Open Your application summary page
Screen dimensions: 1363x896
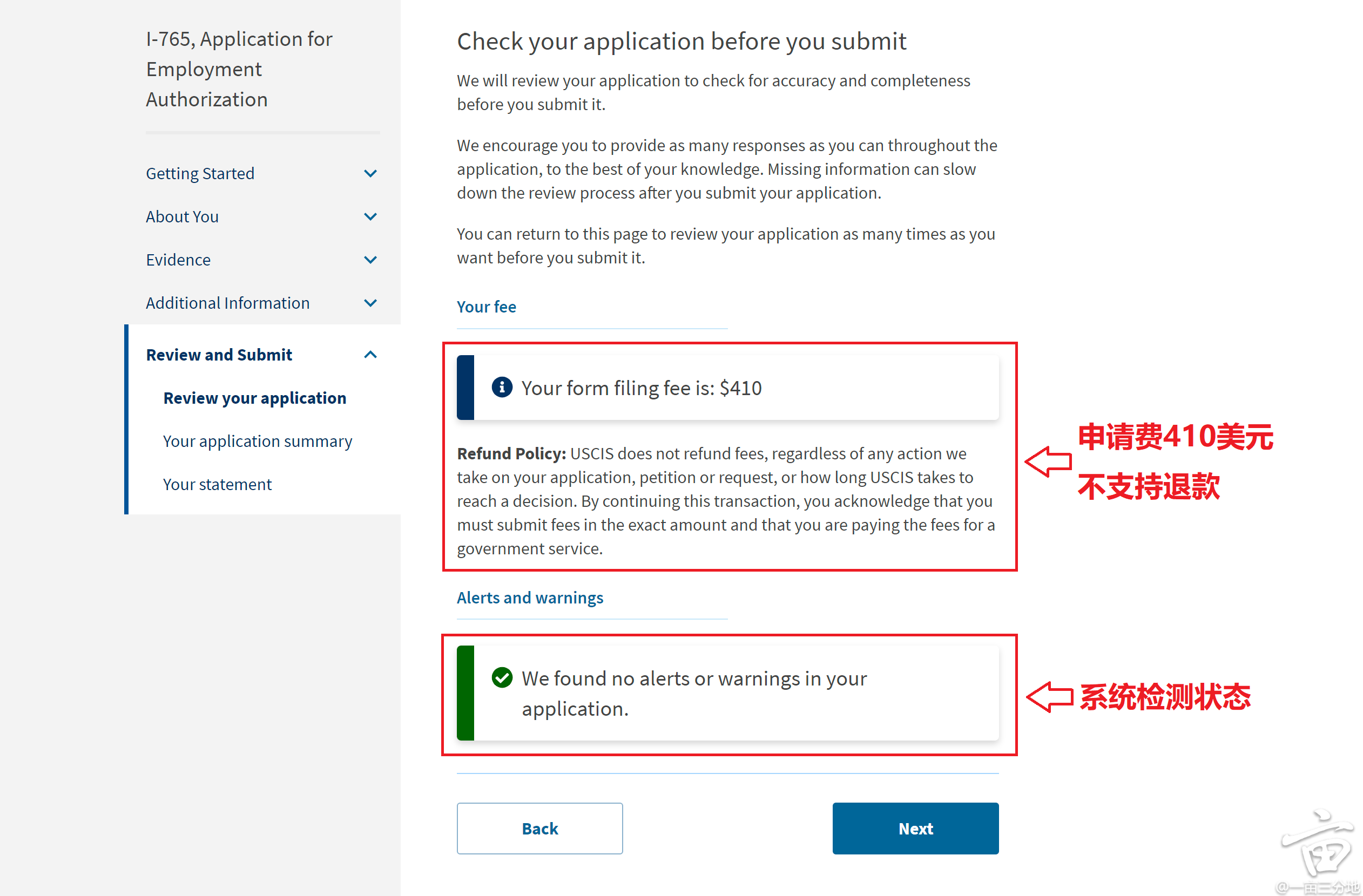[257, 442]
